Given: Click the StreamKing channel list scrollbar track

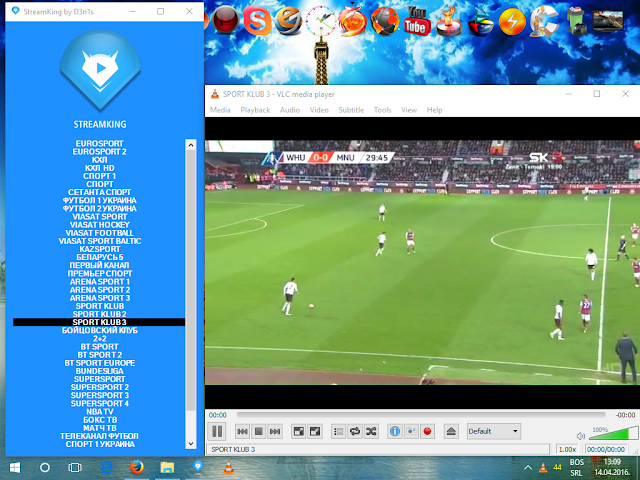Looking at the screenshot, I should tap(191, 294).
